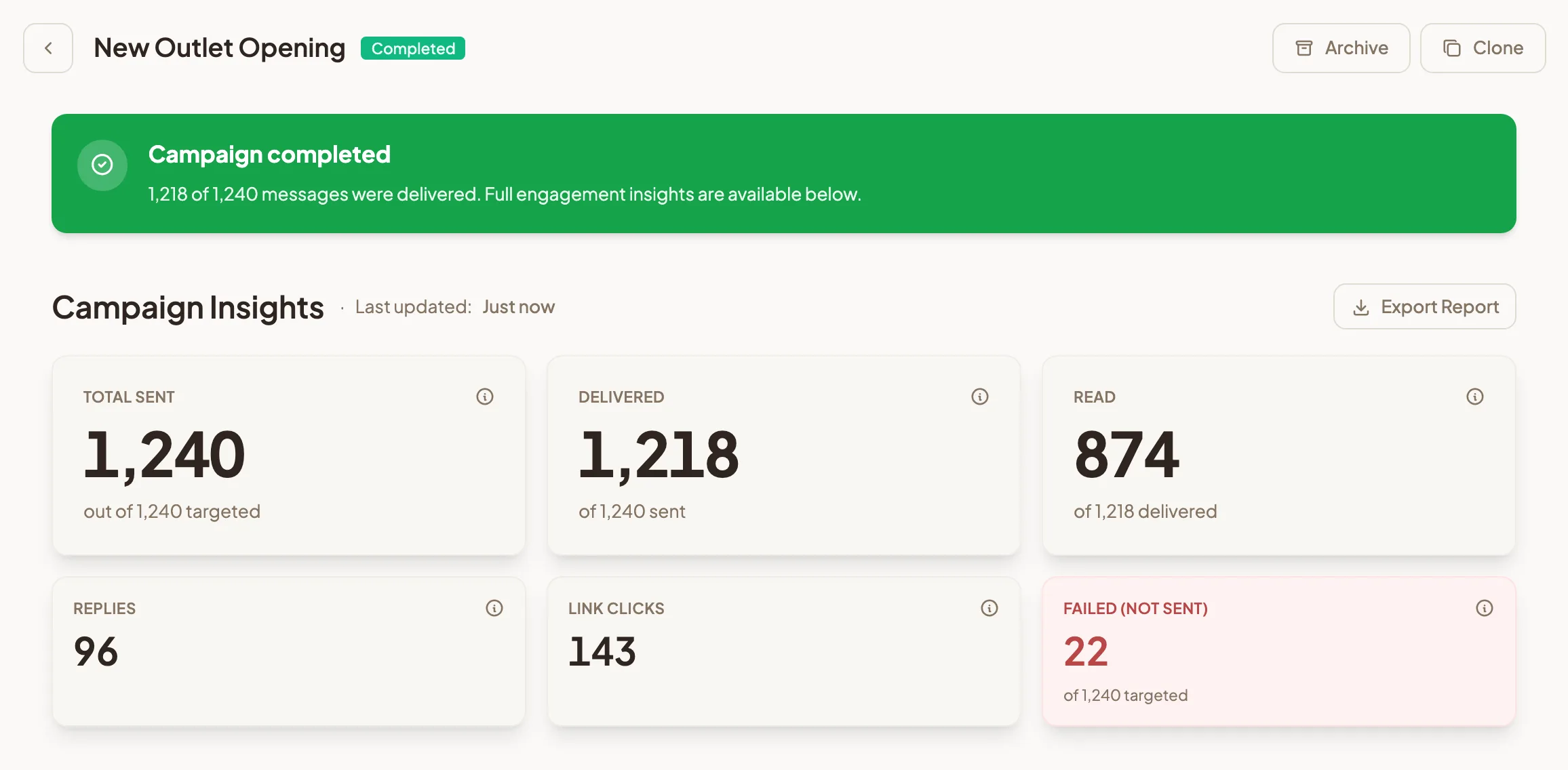The width and height of the screenshot is (1568, 770).
Task: Click the Completed status badge
Action: 413,48
